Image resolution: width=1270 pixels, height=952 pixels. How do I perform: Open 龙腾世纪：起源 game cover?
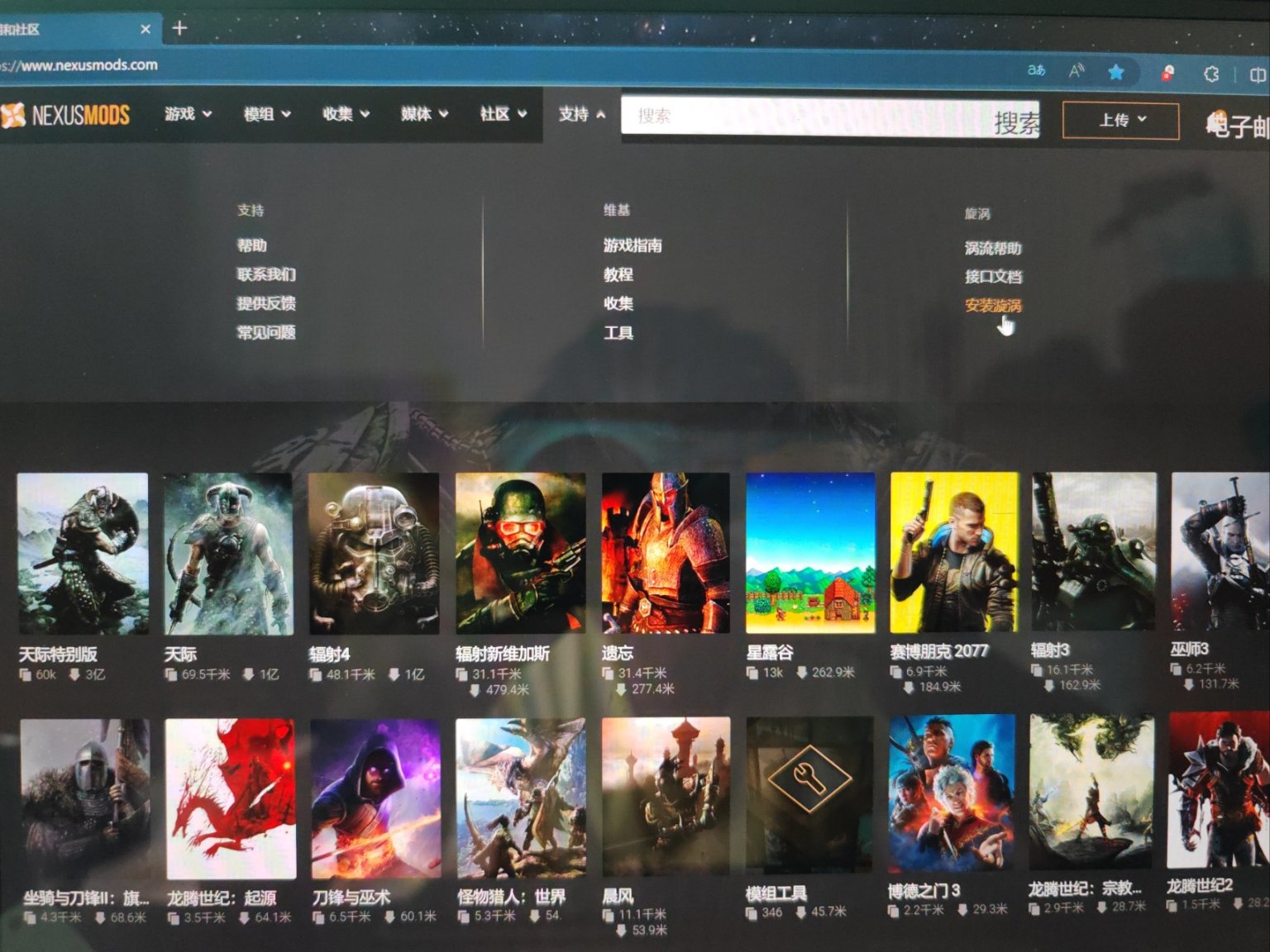point(231,799)
